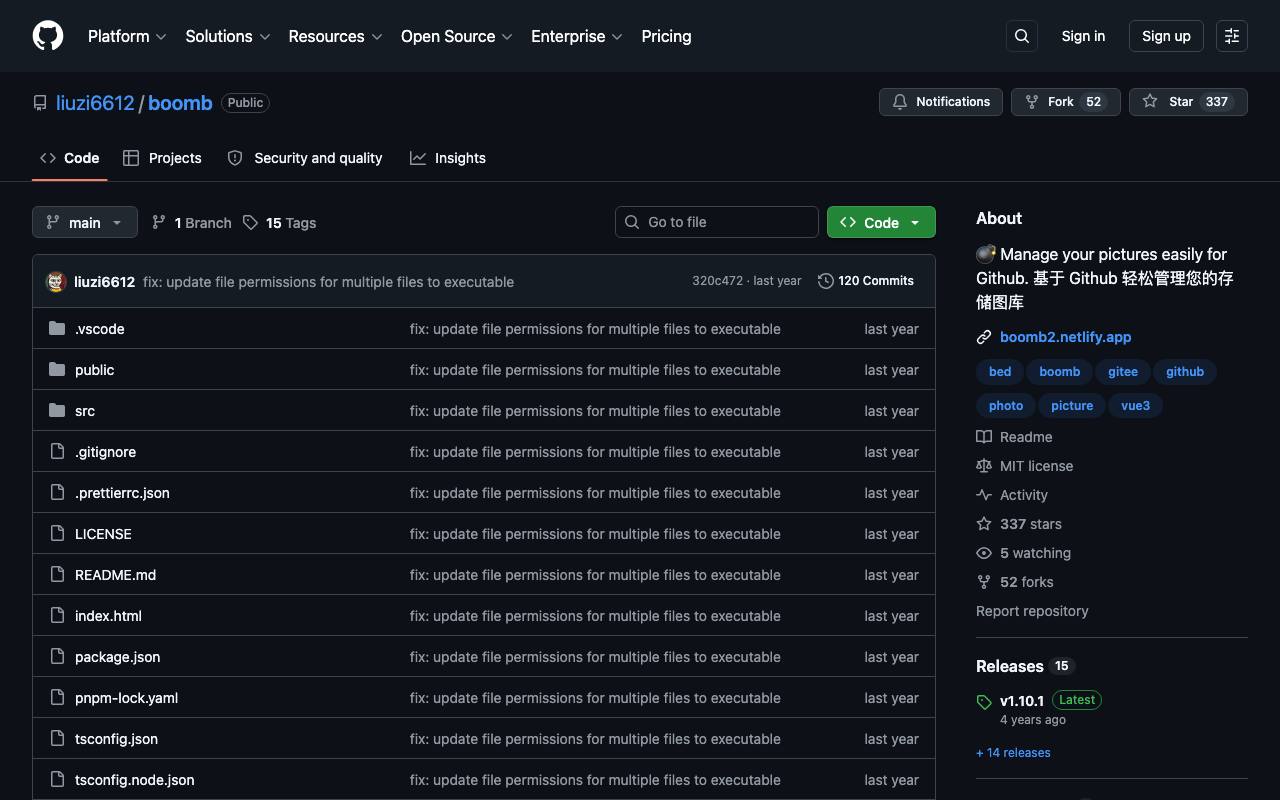Open the main branch selector dropdown
This screenshot has width=1280, height=800.
coord(84,222)
